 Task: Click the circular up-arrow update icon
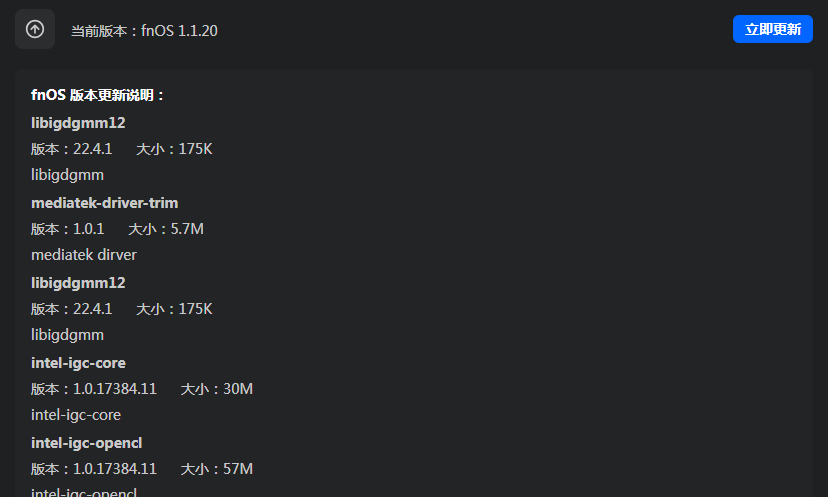coord(35,30)
